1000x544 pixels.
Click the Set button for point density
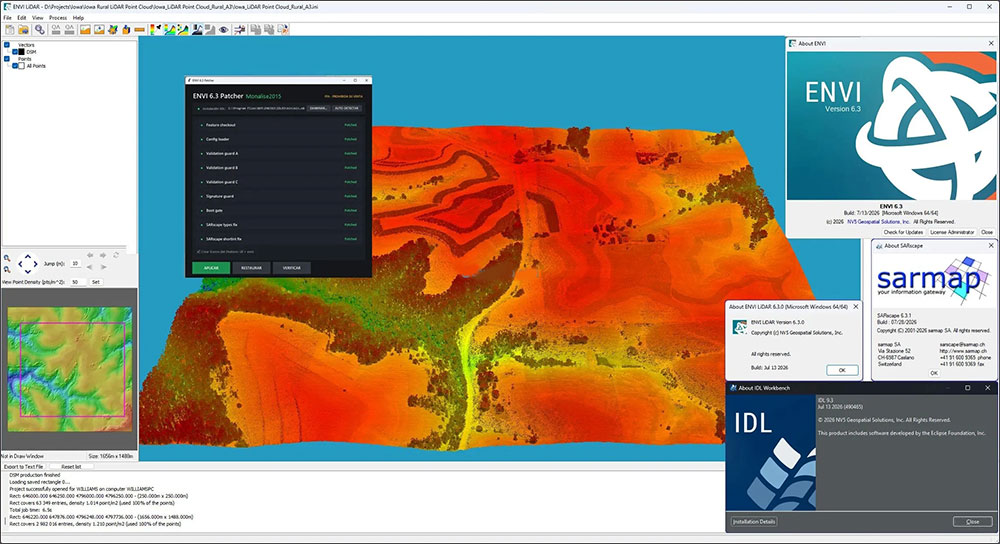tap(96, 282)
